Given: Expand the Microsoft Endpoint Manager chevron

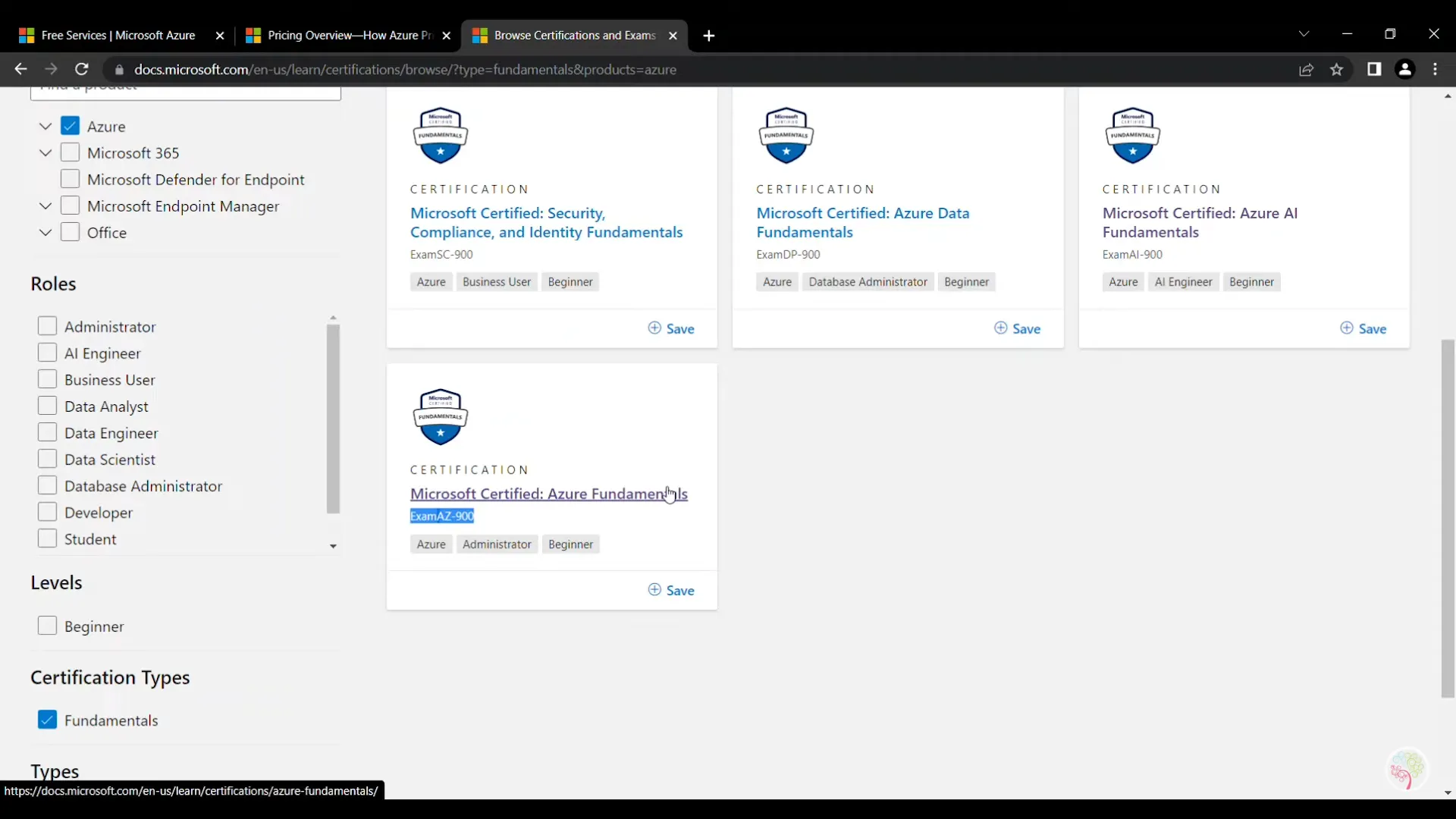Looking at the screenshot, I should tap(45, 206).
